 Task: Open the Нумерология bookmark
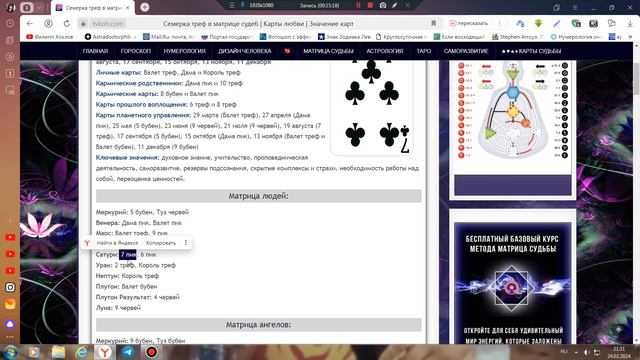pyautogui.click(x=576, y=37)
